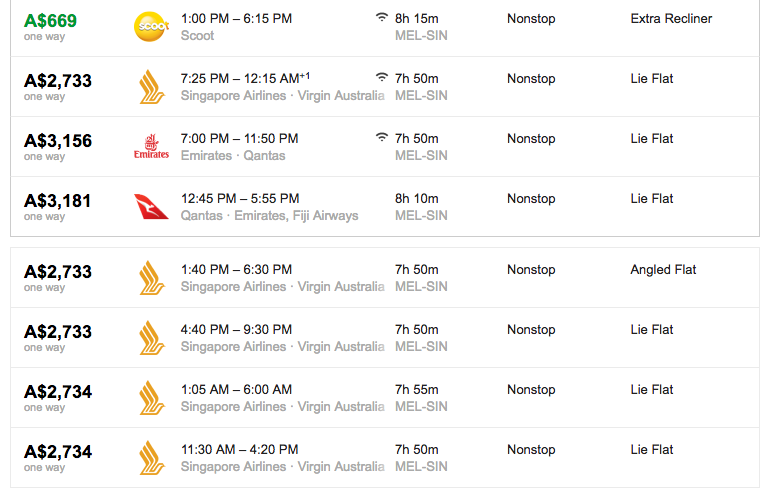The image size is (770, 498).
Task: Click Singapore Airlines logo on 1:40 PM flight
Action: pyautogui.click(x=152, y=277)
